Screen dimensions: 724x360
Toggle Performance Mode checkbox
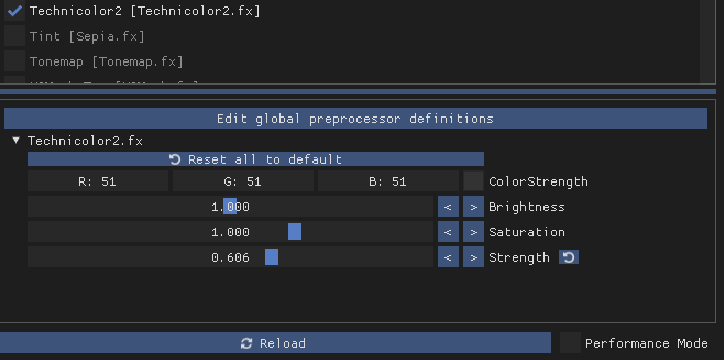[570, 343]
